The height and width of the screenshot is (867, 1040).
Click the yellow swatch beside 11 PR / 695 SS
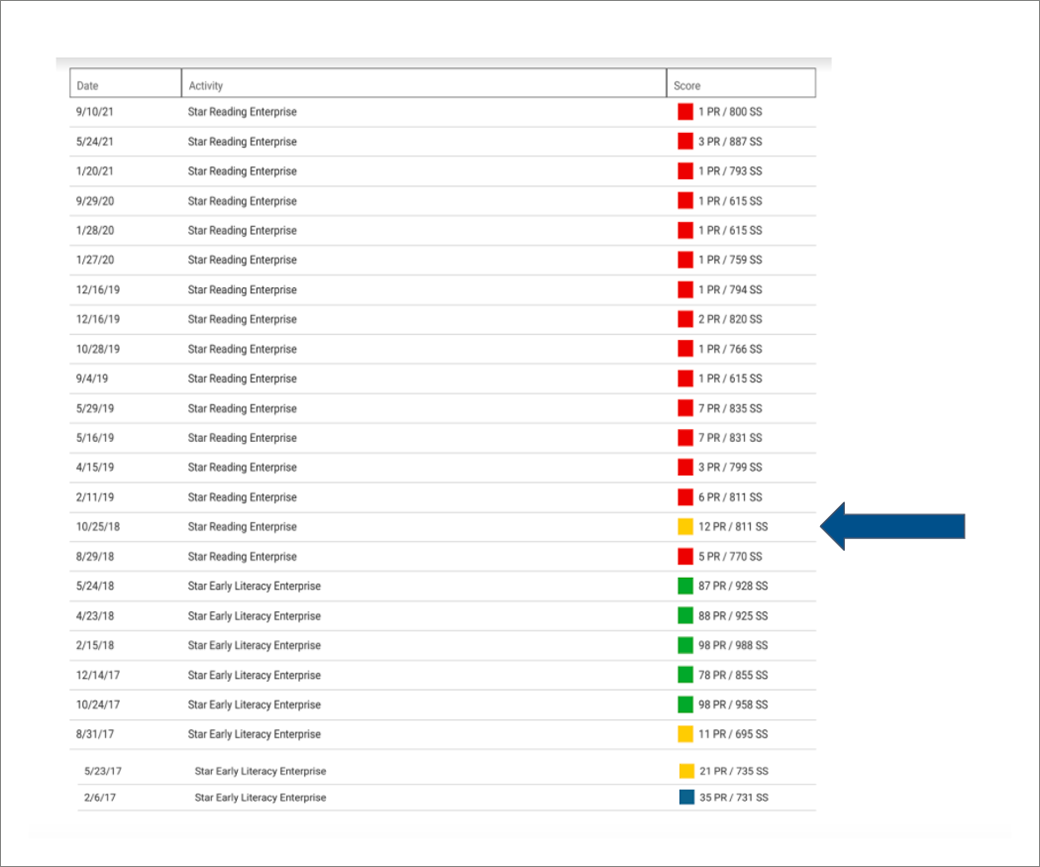[x=685, y=734]
